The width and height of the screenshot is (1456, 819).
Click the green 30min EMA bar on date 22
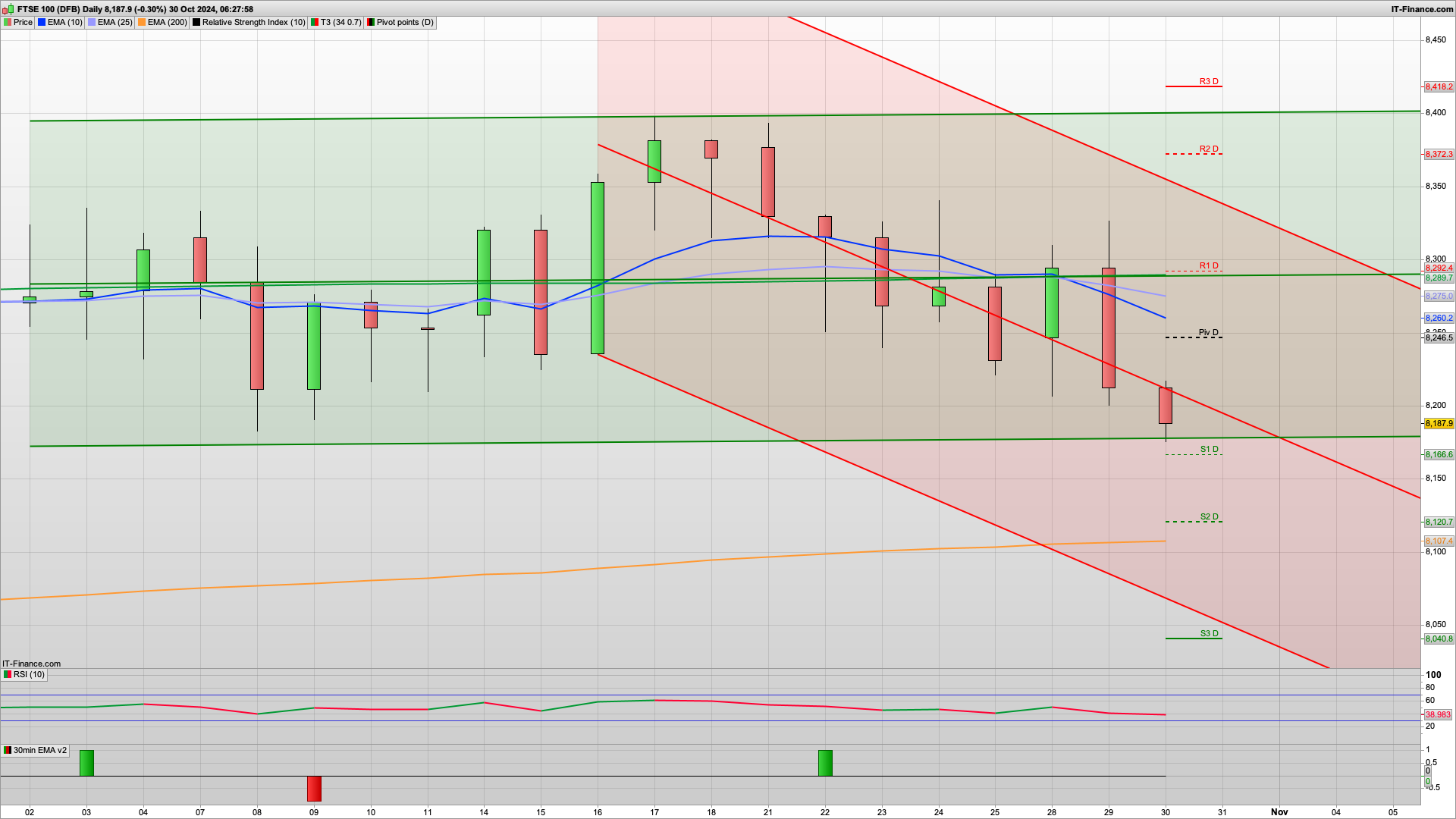[x=825, y=763]
